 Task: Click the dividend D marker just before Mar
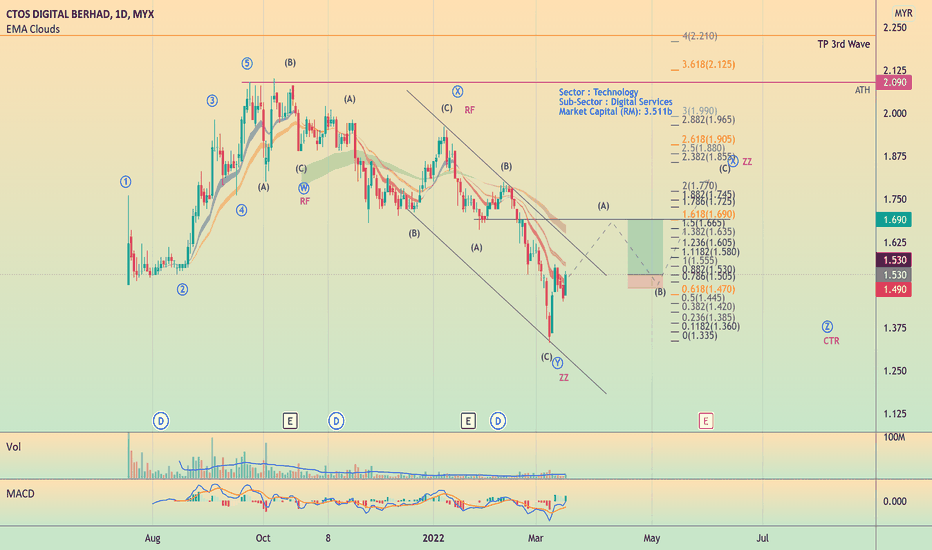(x=498, y=421)
